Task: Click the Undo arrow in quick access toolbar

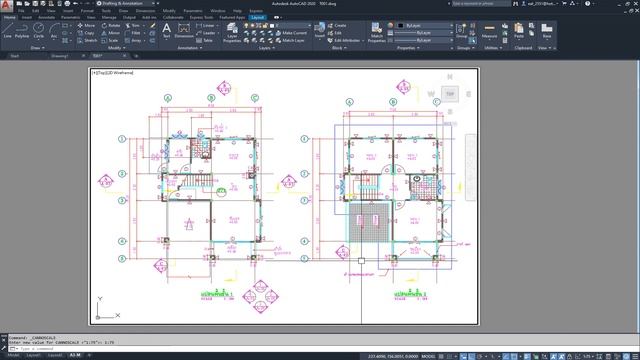Action: 75,3
